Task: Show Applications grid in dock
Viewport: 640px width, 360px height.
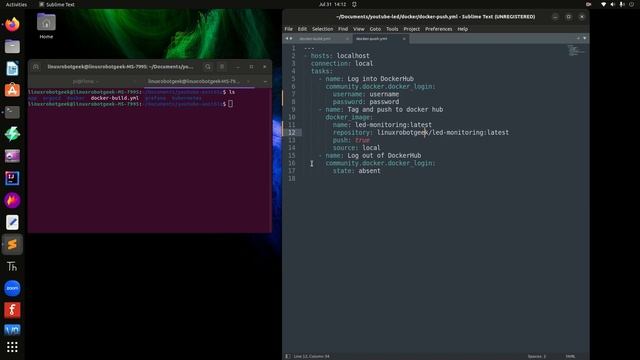Action: point(12,347)
